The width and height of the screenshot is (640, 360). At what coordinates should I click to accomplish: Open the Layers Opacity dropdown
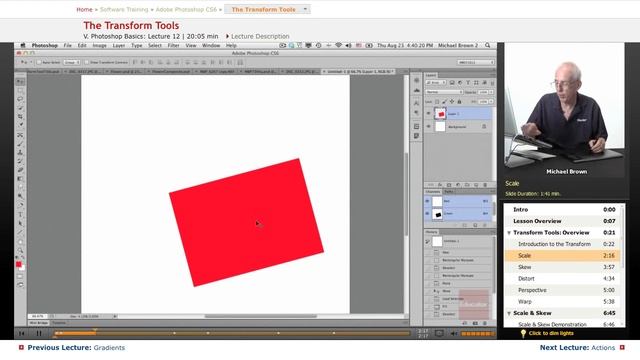coord(491,92)
